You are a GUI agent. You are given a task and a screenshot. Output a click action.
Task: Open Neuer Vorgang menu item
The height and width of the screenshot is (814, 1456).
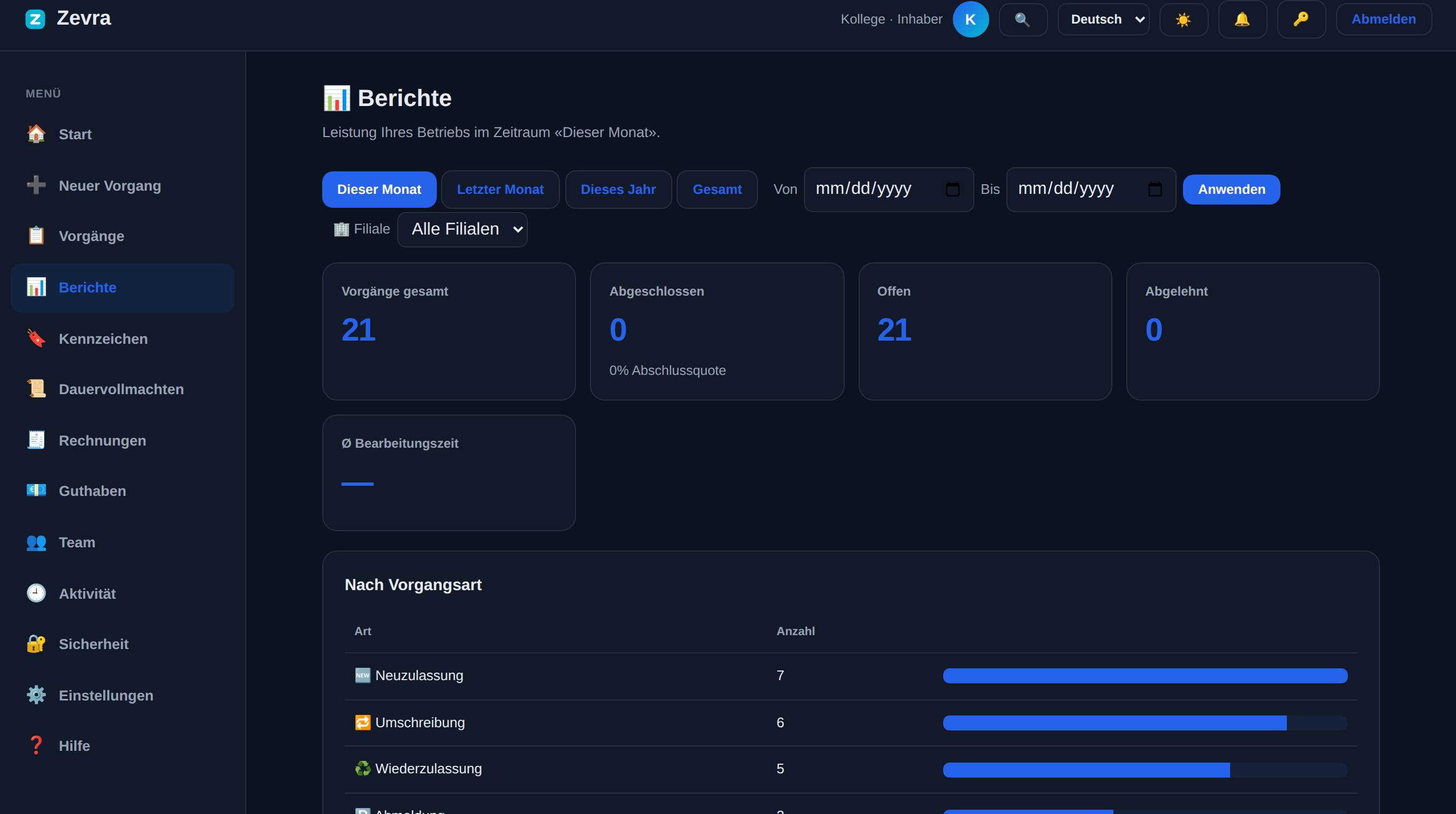tap(123, 186)
